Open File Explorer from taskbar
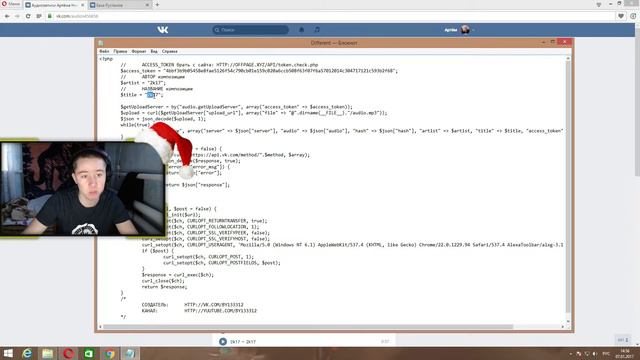This screenshot has height=360, width=640. (x=48, y=353)
